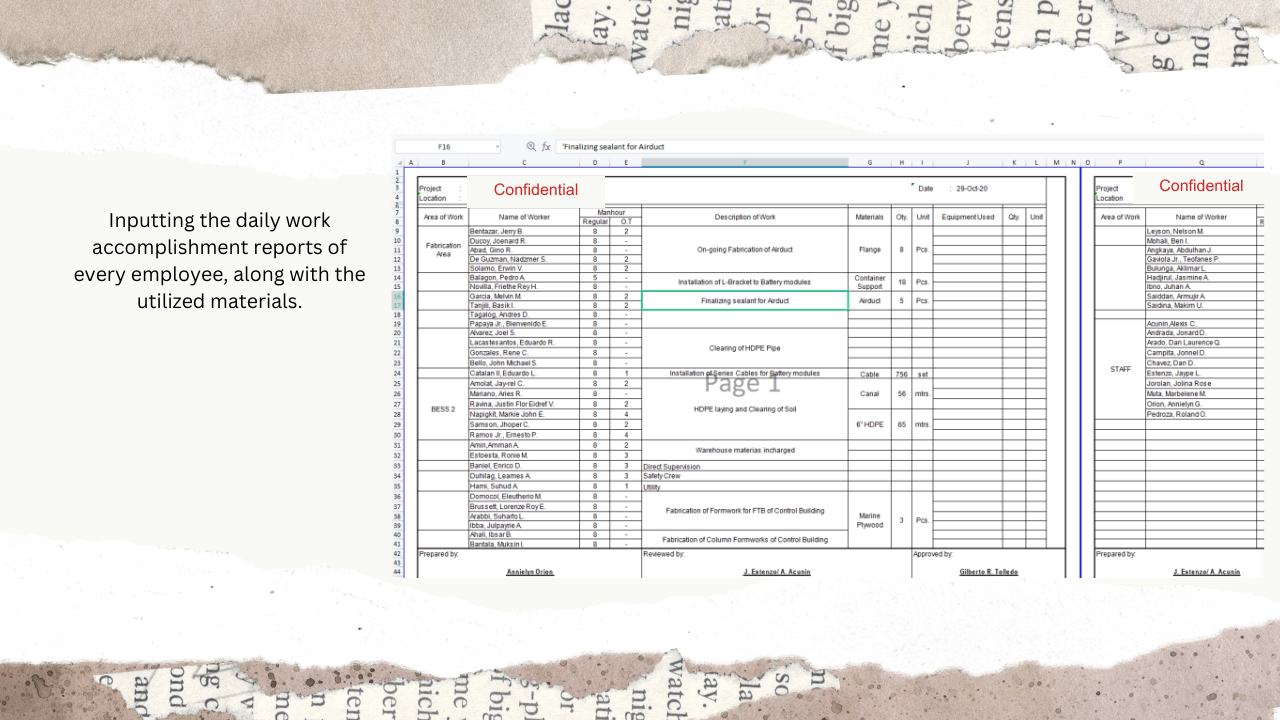Select worker cell 'Hadjirul, Jasmine A.'
The width and height of the screenshot is (1280, 720).
(x=1201, y=277)
